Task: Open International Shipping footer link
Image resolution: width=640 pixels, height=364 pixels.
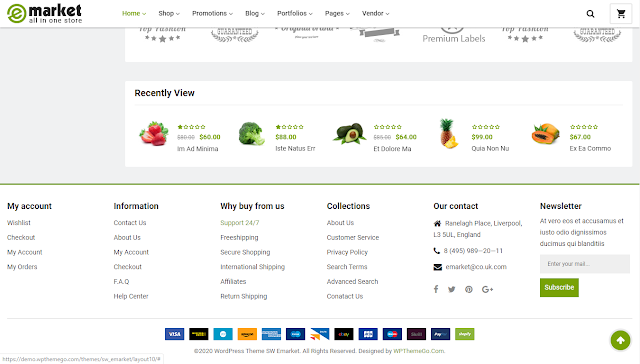Action: click(x=253, y=267)
